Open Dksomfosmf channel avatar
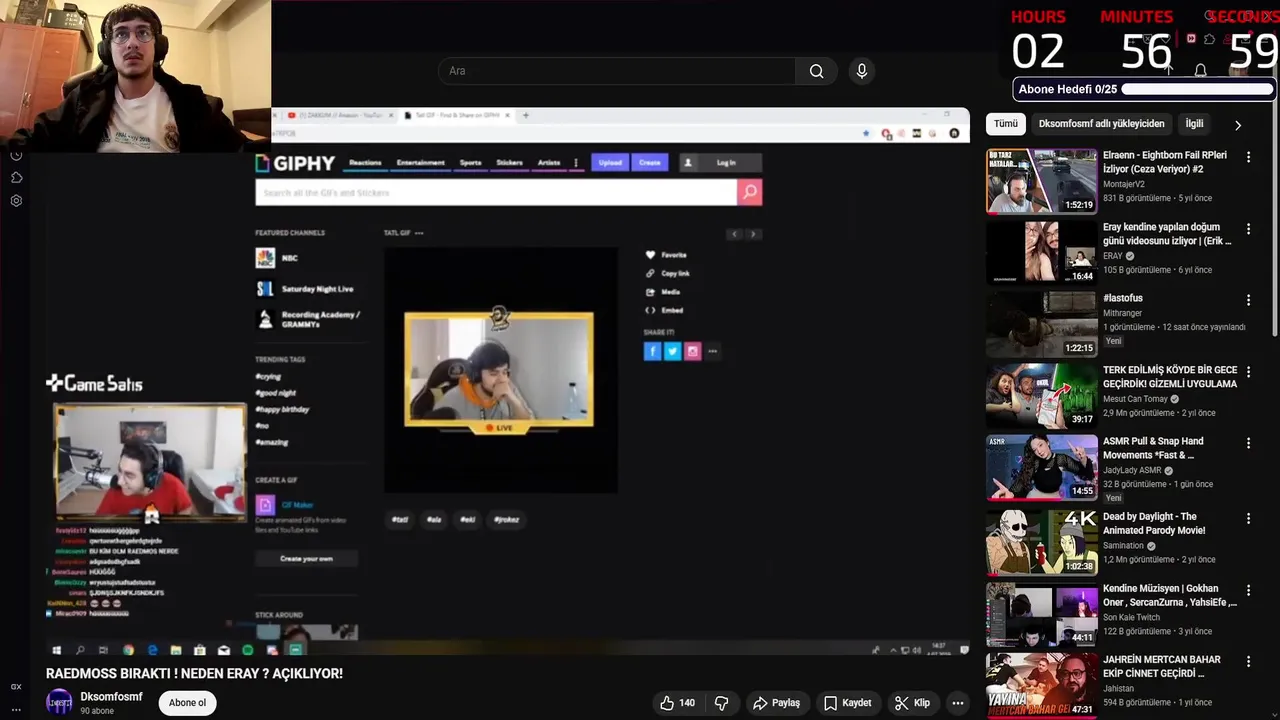Screen dimensions: 1280x720 (x=60, y=702)
